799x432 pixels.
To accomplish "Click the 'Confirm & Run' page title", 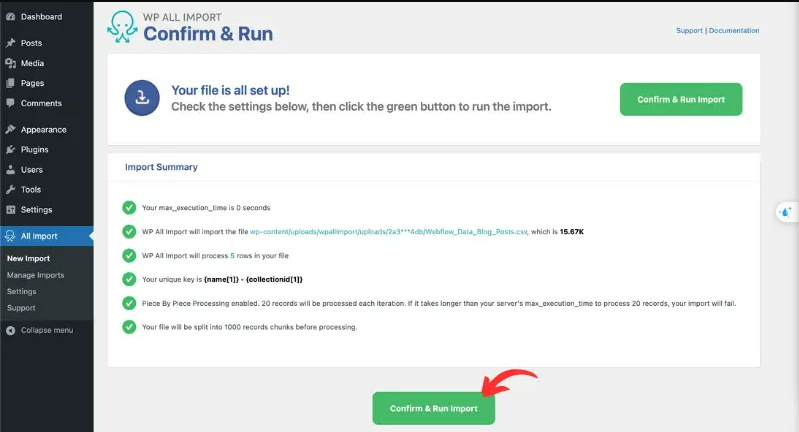I will (x=208, y=34).
